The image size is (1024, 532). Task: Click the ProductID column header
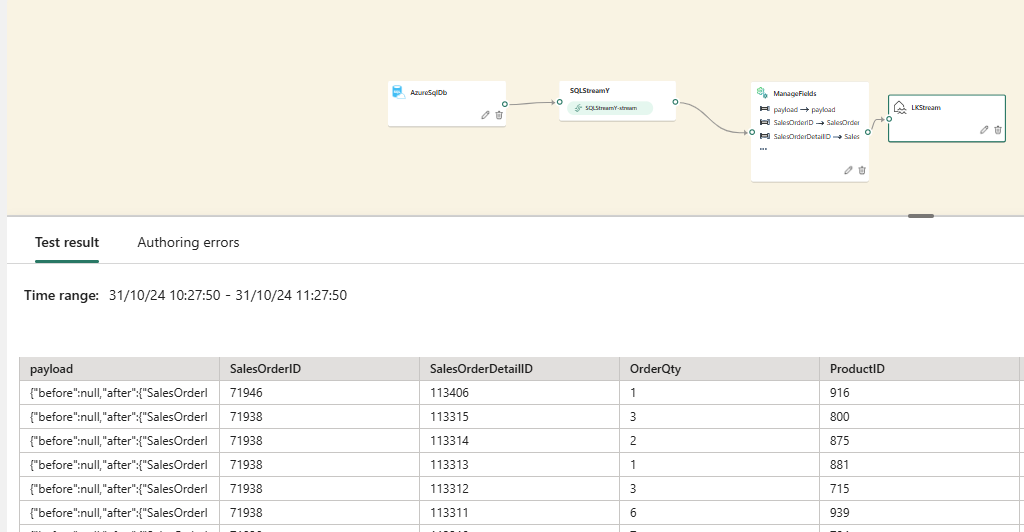click(x=920, y=369)
